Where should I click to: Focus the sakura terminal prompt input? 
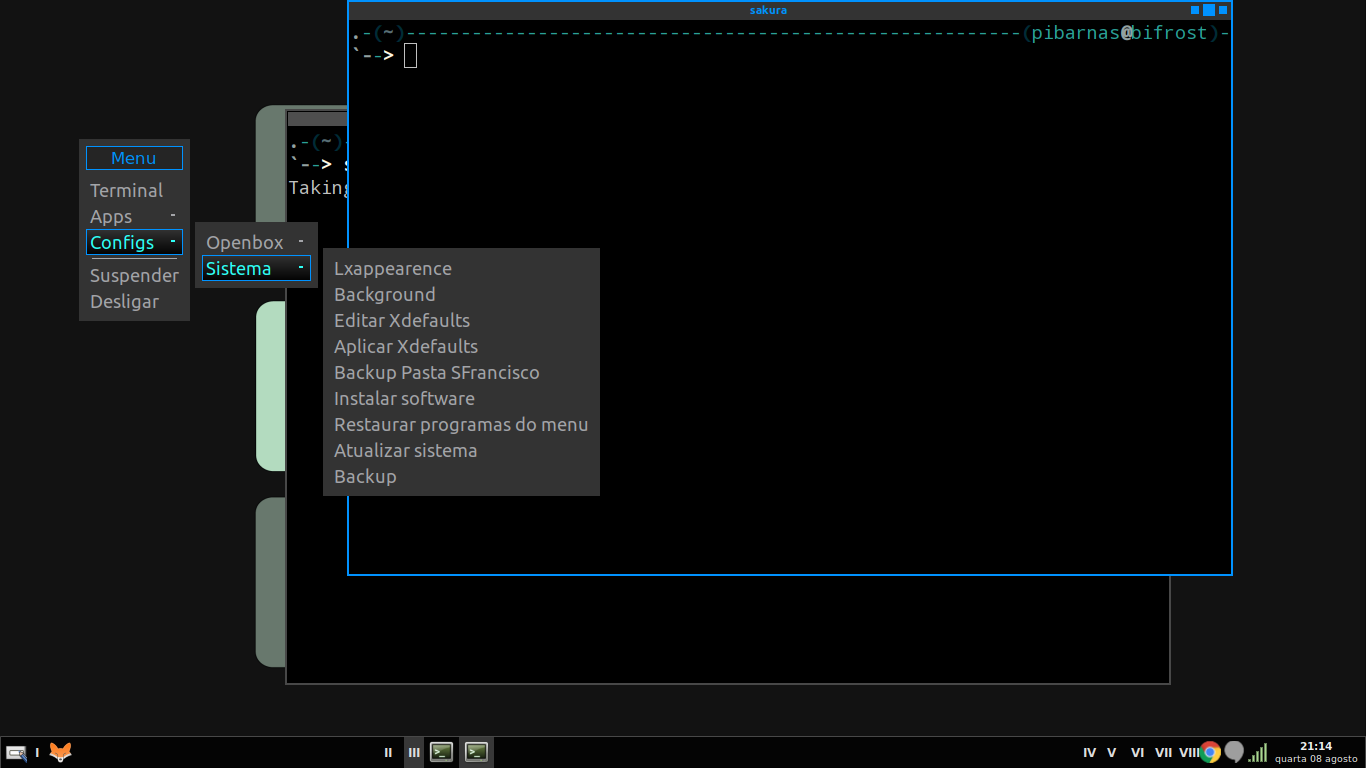(x=410, y=56)
